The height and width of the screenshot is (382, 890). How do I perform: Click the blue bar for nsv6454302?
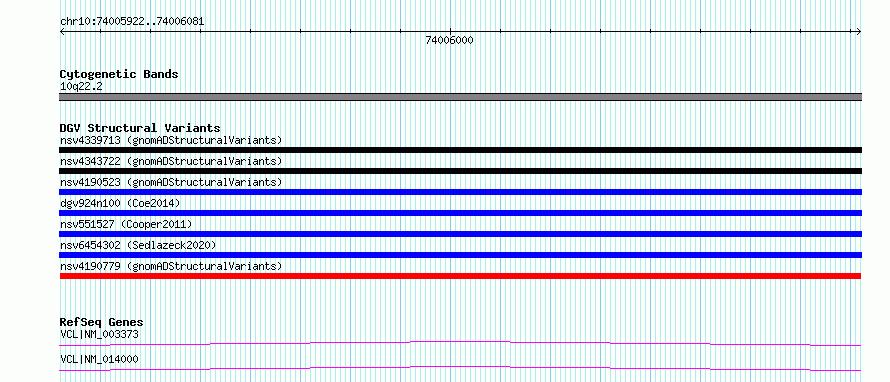point(460,255)
